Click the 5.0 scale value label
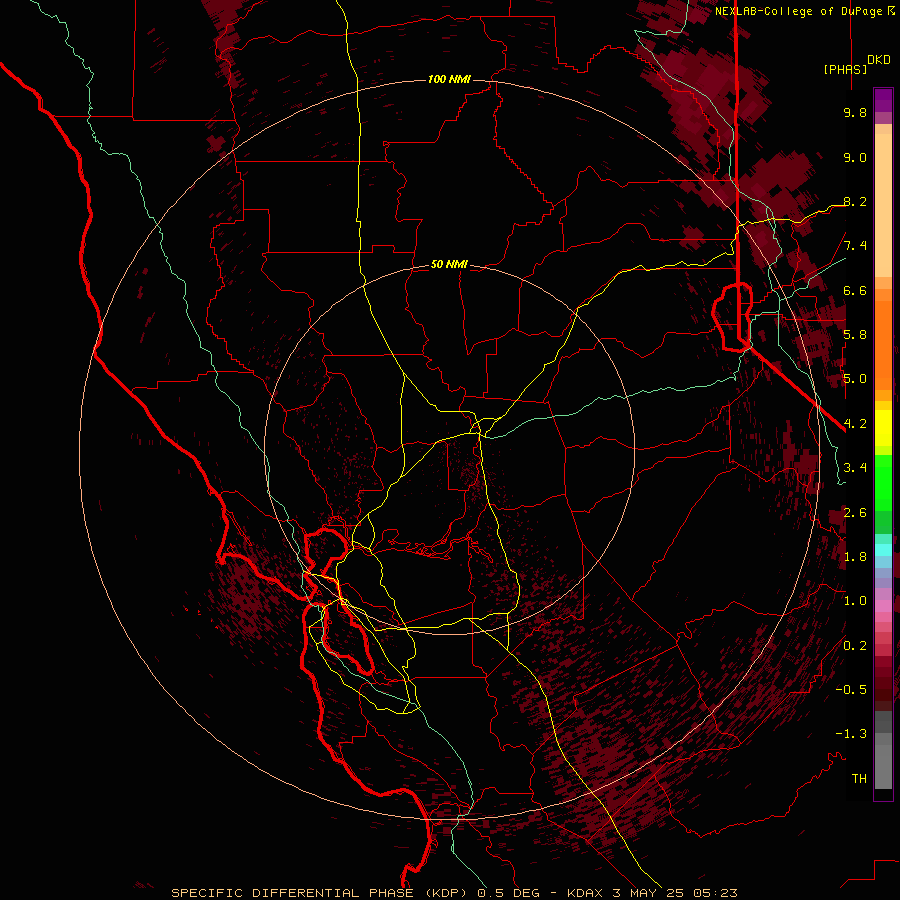The height and width of the screenshot is (900, 900). pyautogui.click(x=855, y=379)
